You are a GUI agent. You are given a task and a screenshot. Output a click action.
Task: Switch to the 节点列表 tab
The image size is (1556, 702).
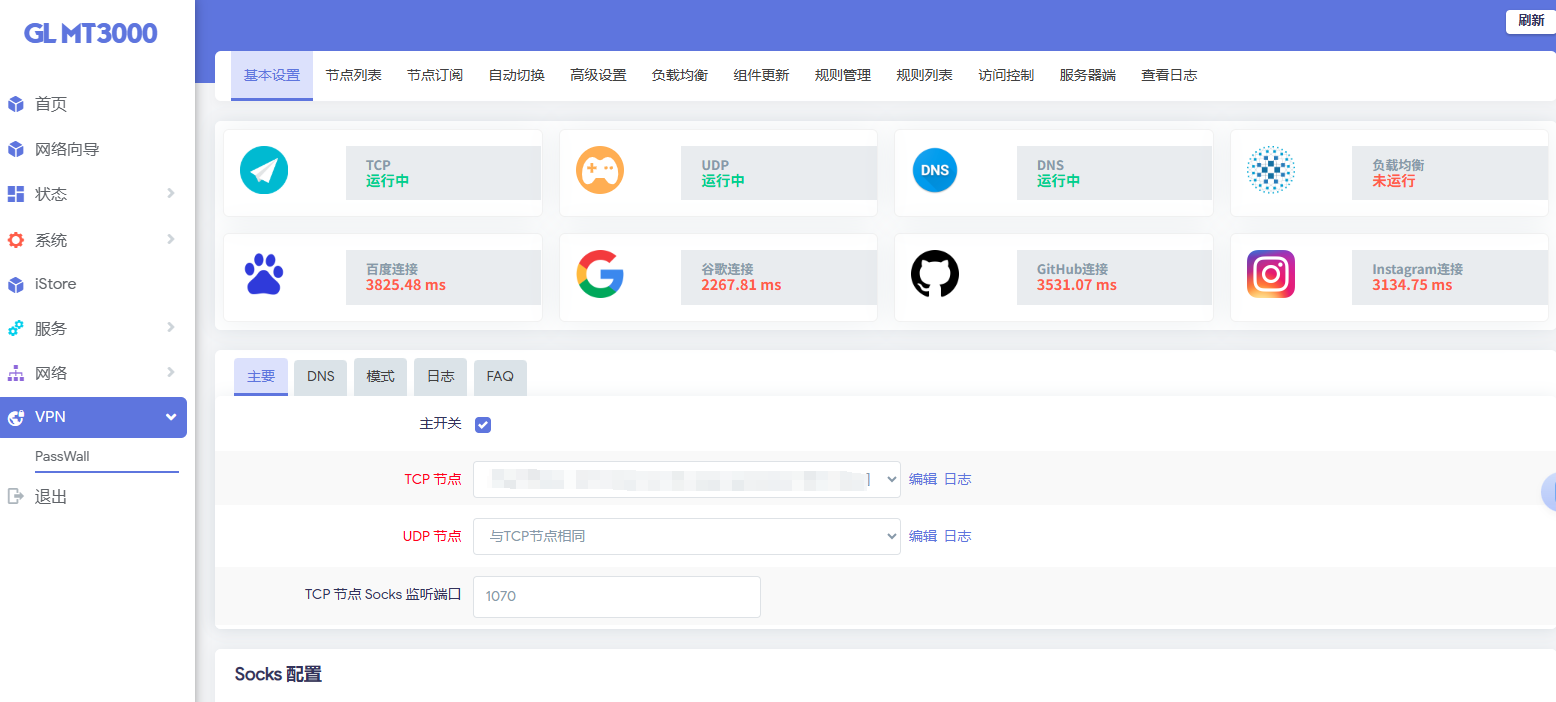point(353,76)
